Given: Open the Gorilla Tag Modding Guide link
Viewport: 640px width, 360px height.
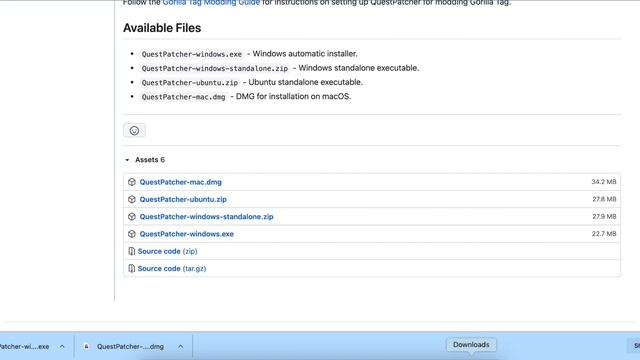Looking at the screenshot, I should [x=211, y=2].
